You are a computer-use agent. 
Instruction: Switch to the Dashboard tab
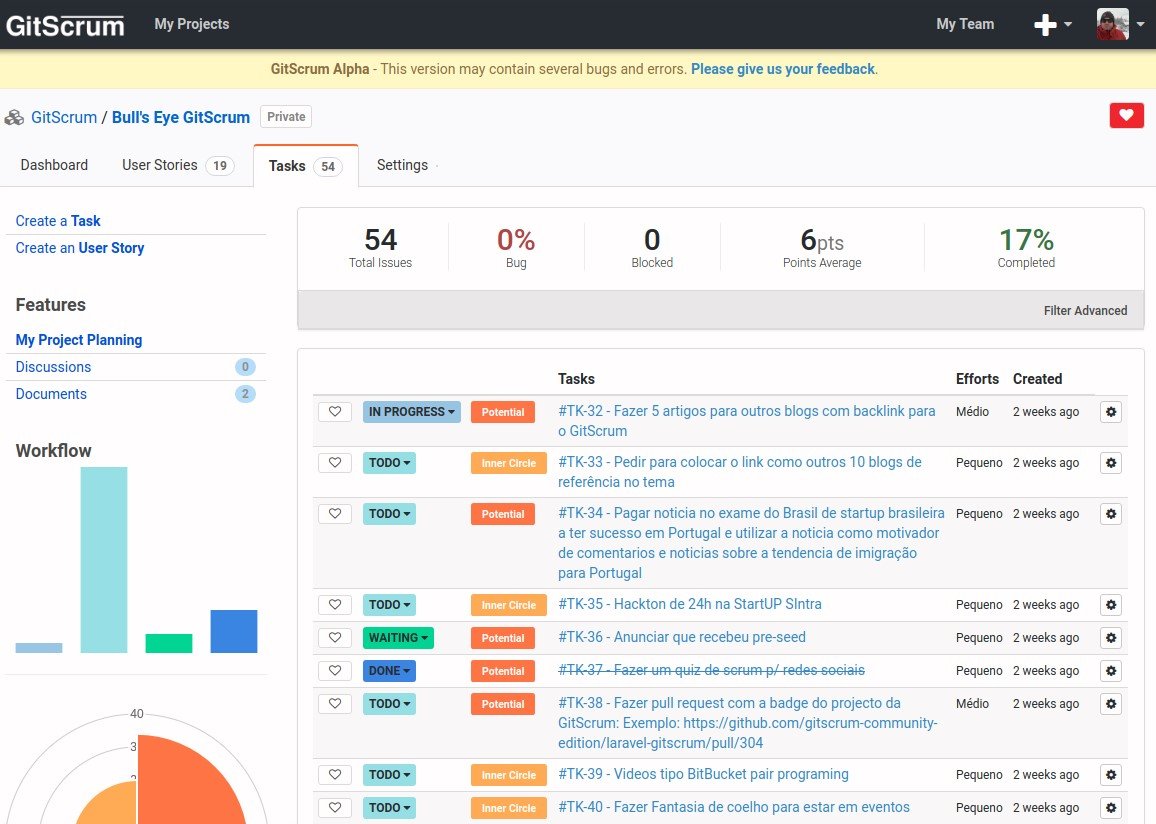[54, 165]
